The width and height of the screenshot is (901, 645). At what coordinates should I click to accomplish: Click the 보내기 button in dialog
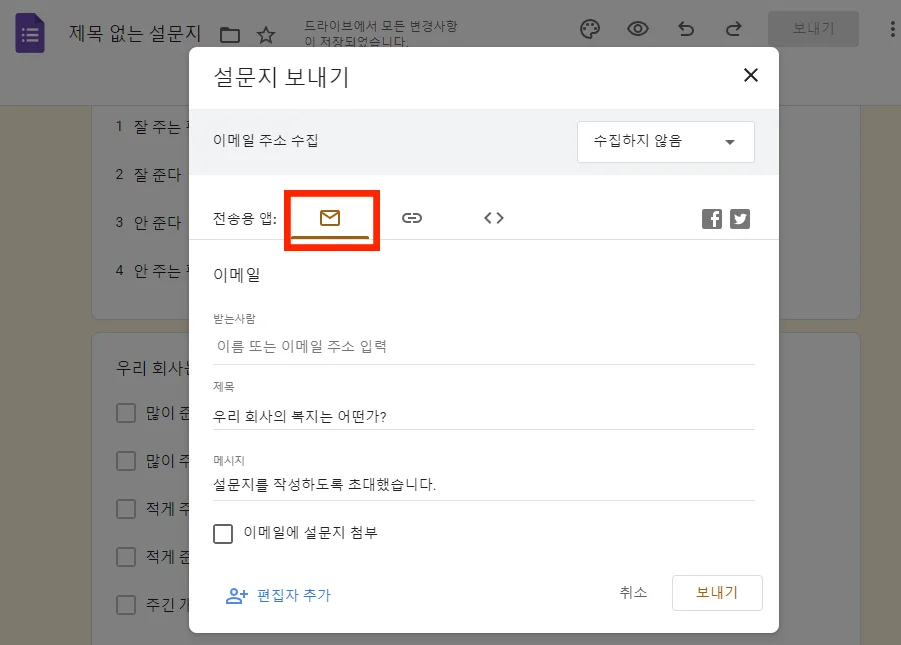click(717, 593)
